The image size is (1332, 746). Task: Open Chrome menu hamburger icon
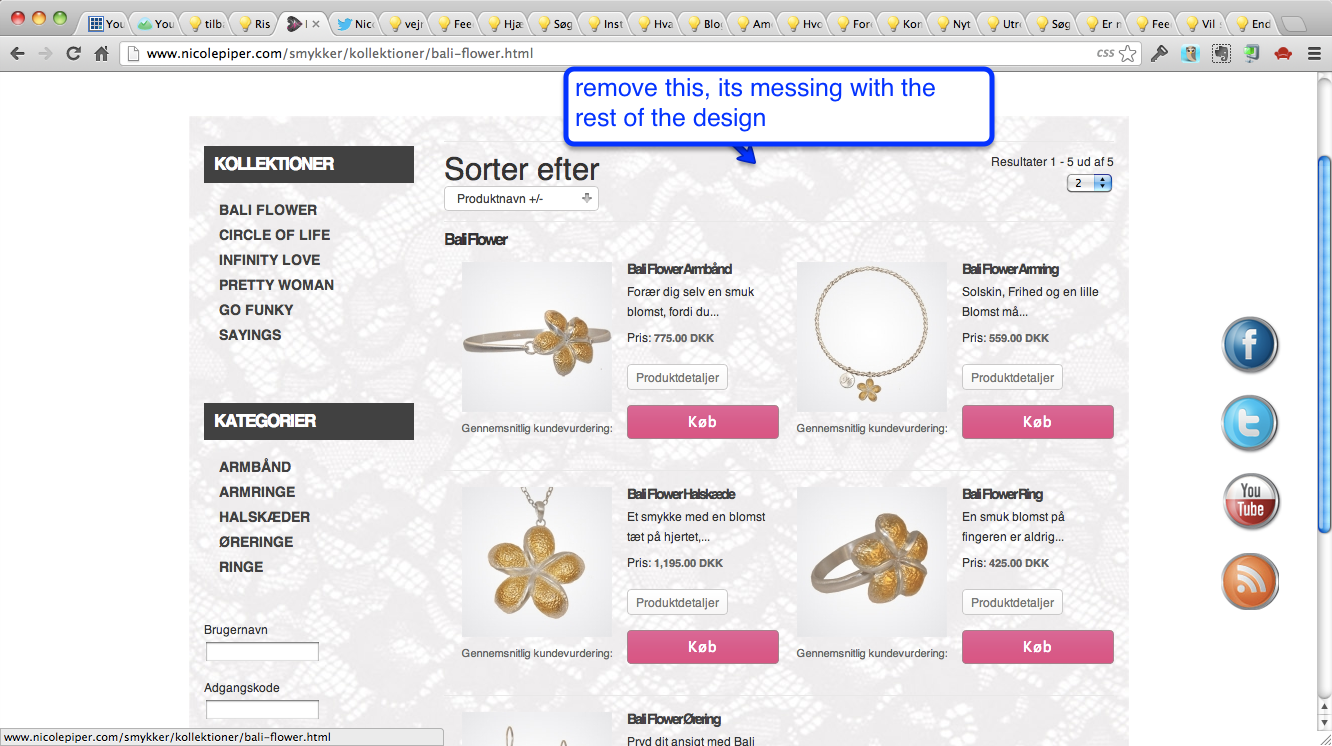coord(1314,54)
